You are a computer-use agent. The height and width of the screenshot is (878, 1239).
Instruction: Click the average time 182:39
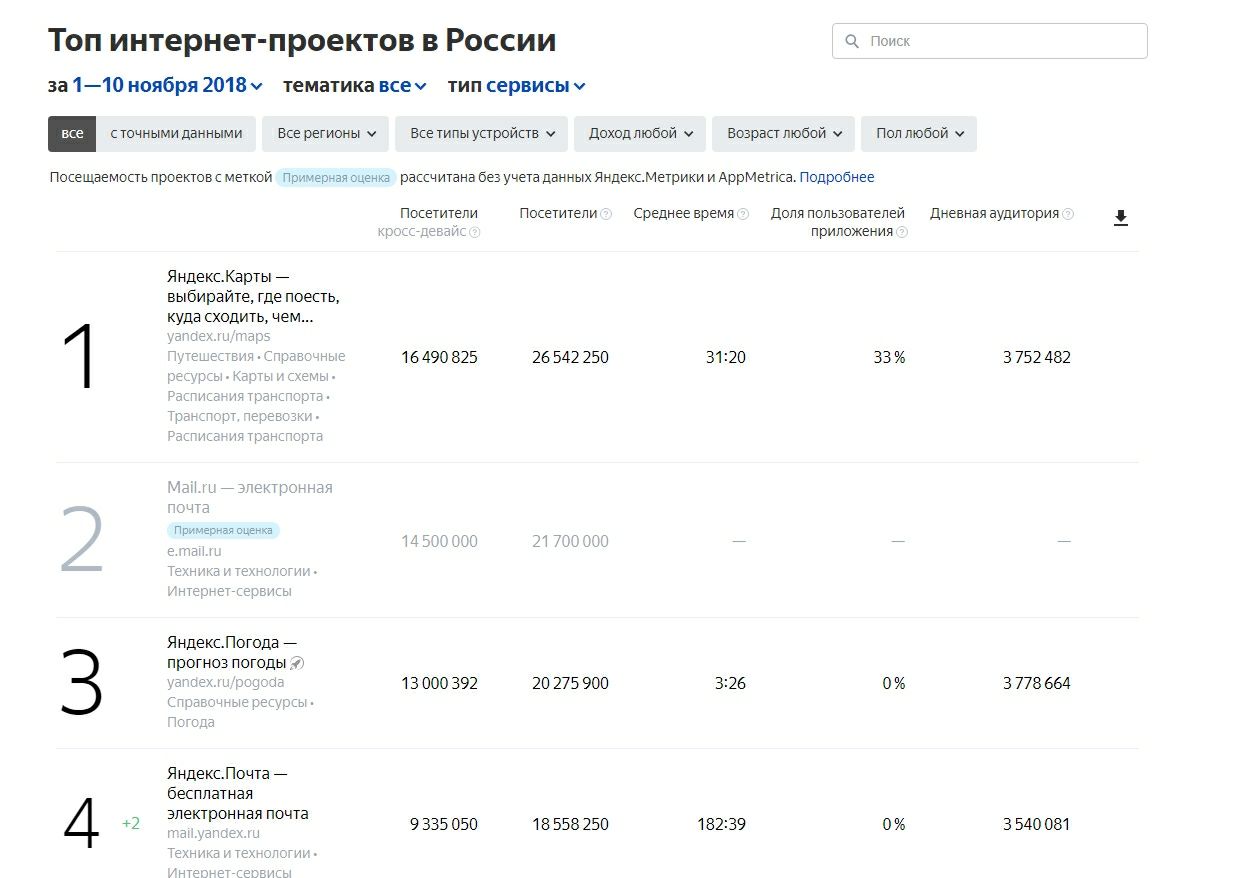pos(722,824)
